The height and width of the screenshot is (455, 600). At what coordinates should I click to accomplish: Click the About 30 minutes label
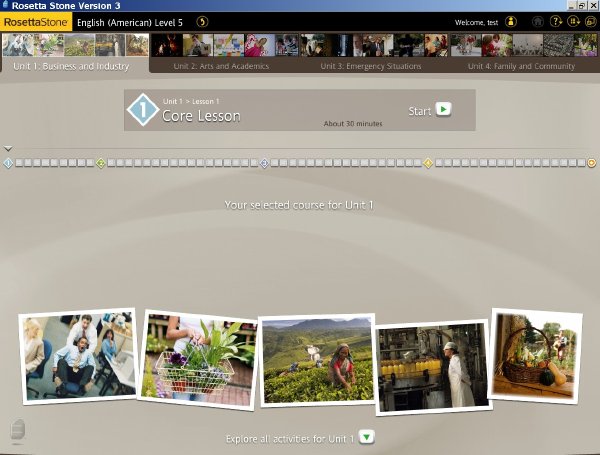coord(353,124)
